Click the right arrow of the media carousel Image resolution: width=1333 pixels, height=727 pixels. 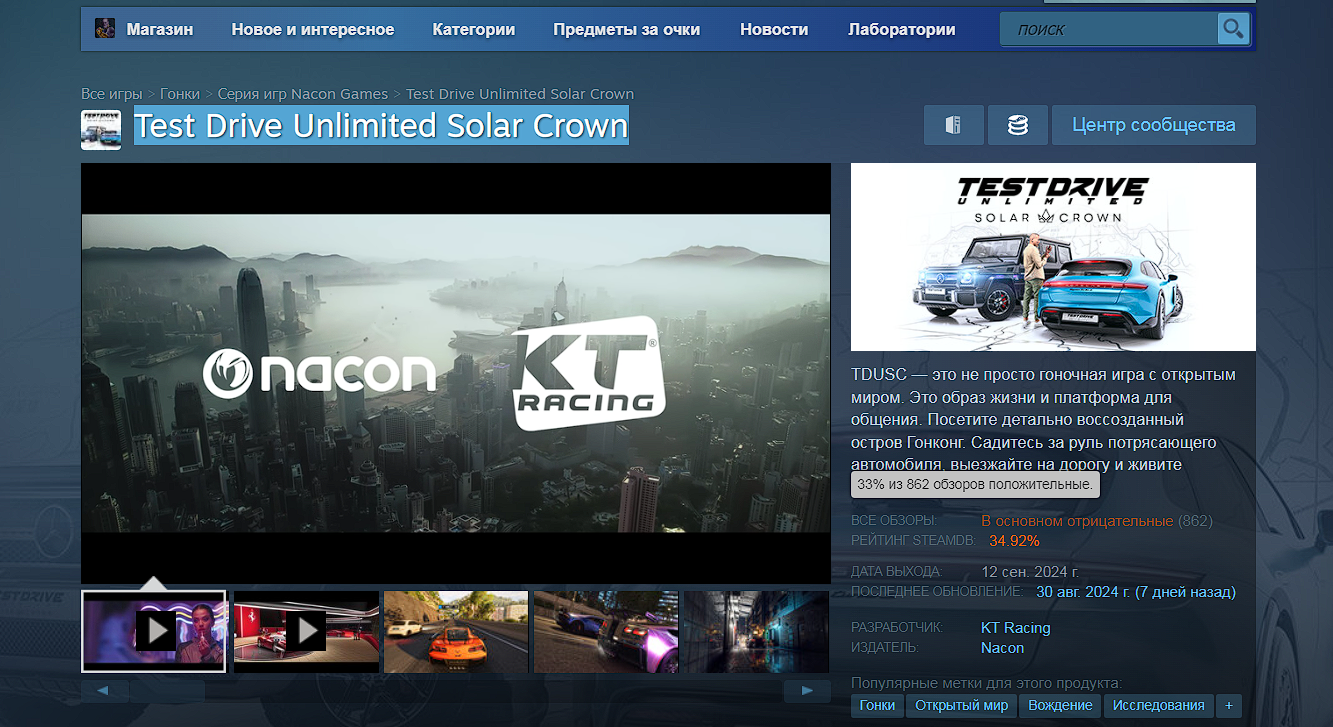click(x=806, y=689)
